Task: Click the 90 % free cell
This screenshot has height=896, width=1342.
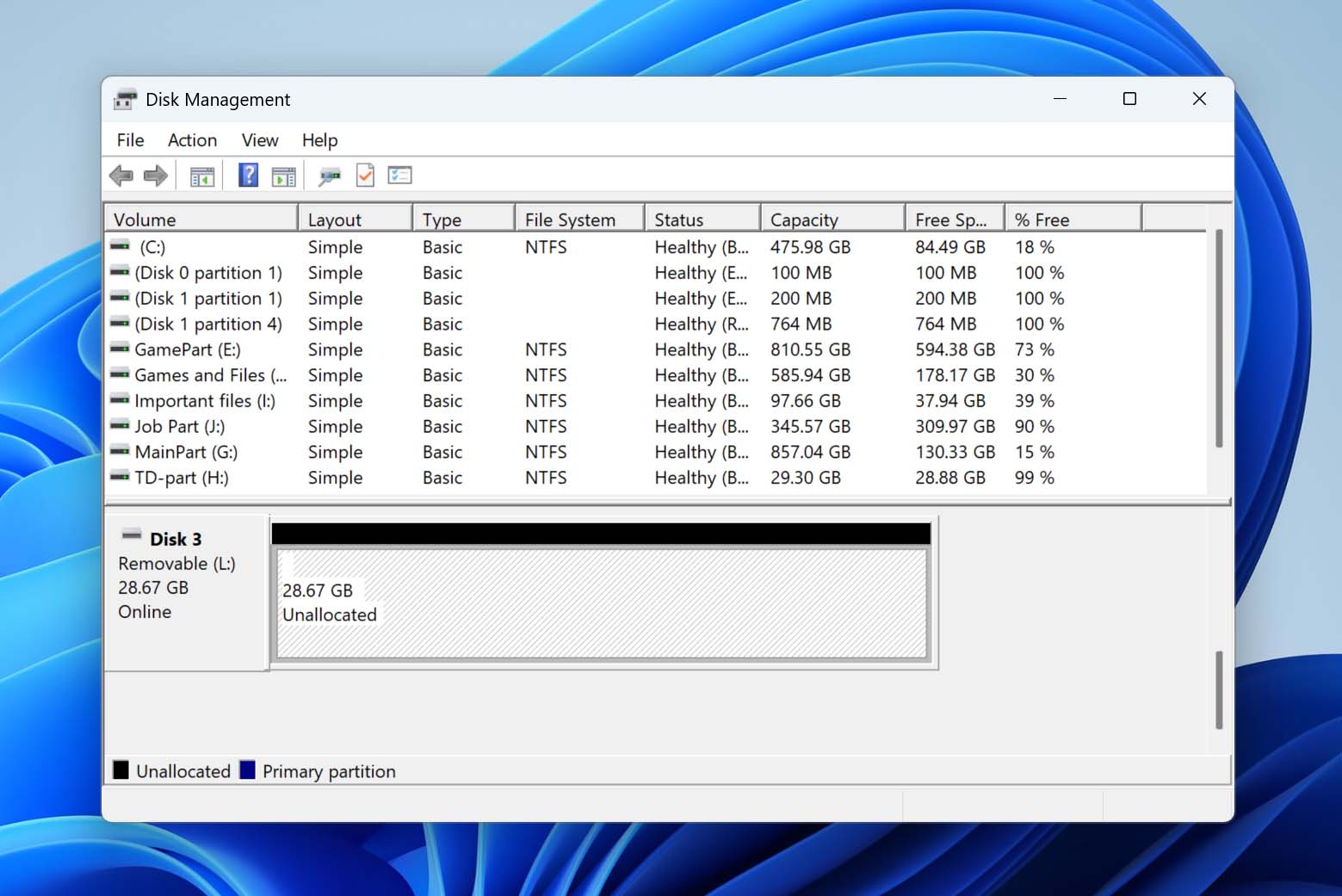Action: coord(1034,426)
